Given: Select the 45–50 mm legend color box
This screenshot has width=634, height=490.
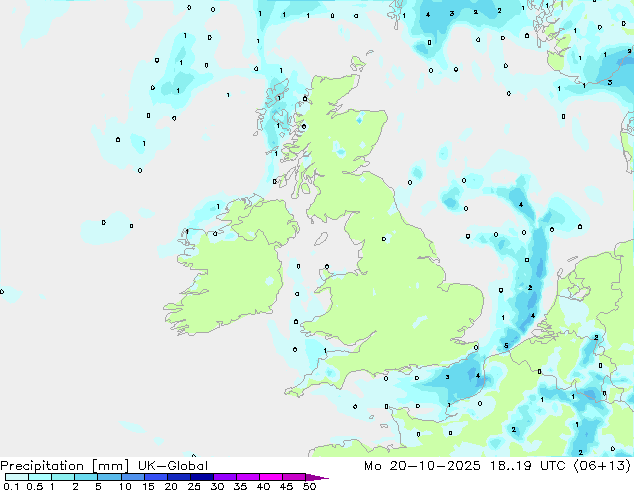Looking at the screenshot, I should [x=294, y=477].
